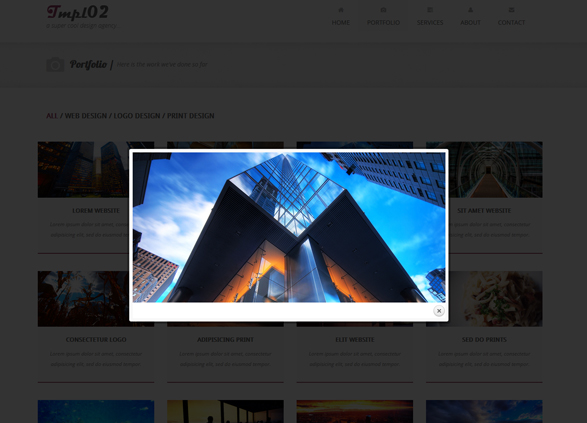Viewport: 587px width, 423px height.
Task: Click the Portfolio icon above its label
Action: [383, 10]
